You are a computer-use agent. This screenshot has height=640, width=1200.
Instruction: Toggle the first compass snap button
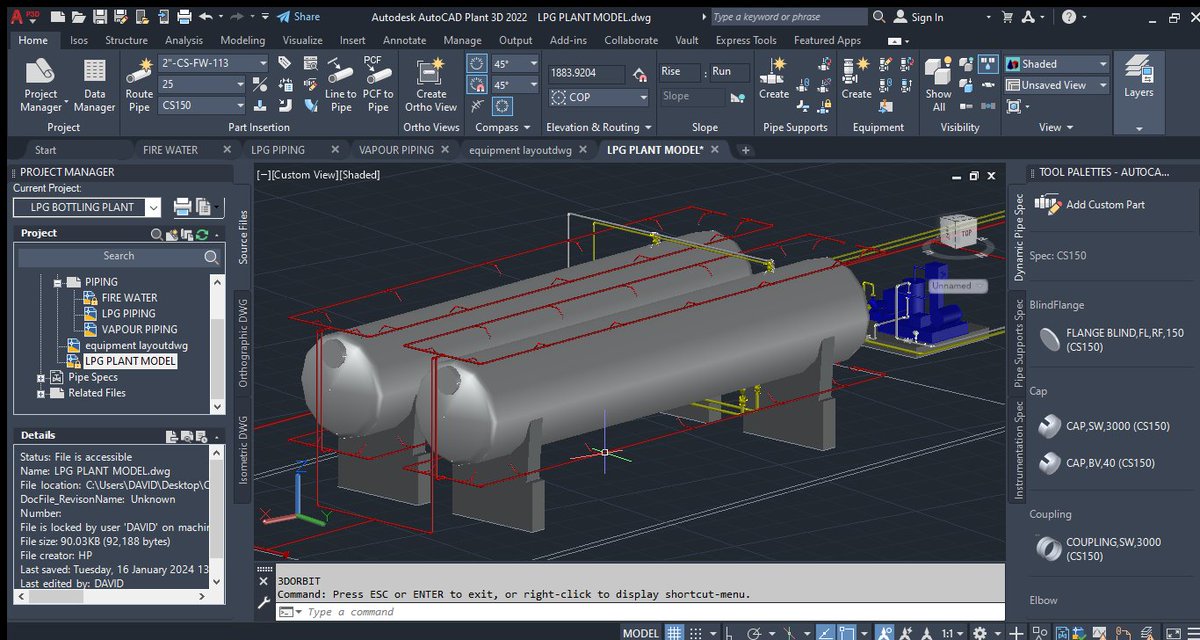[x=477, y=64]
